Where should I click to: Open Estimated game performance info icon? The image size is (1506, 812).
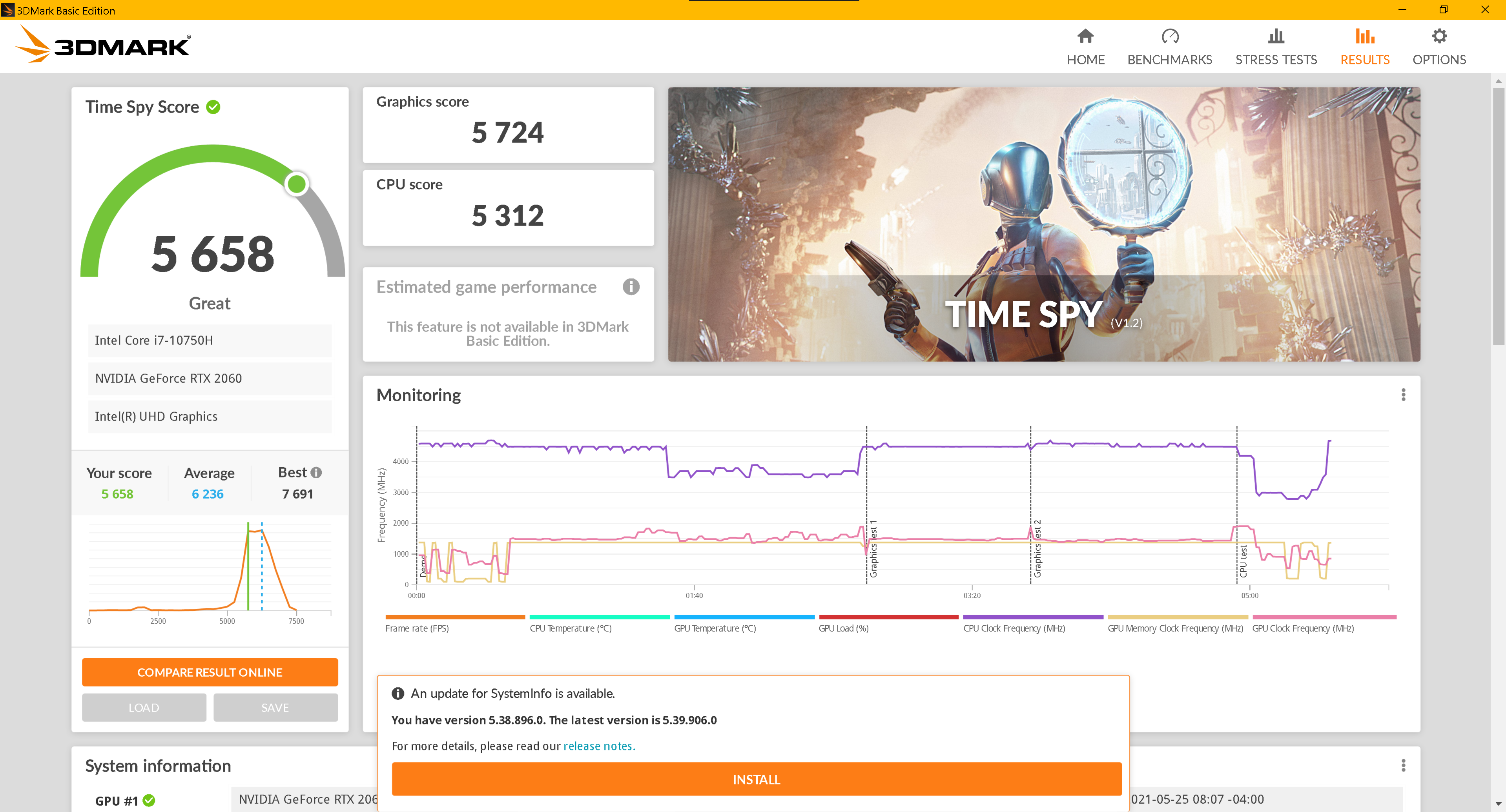pyautogui.click(x=631, y=286)
